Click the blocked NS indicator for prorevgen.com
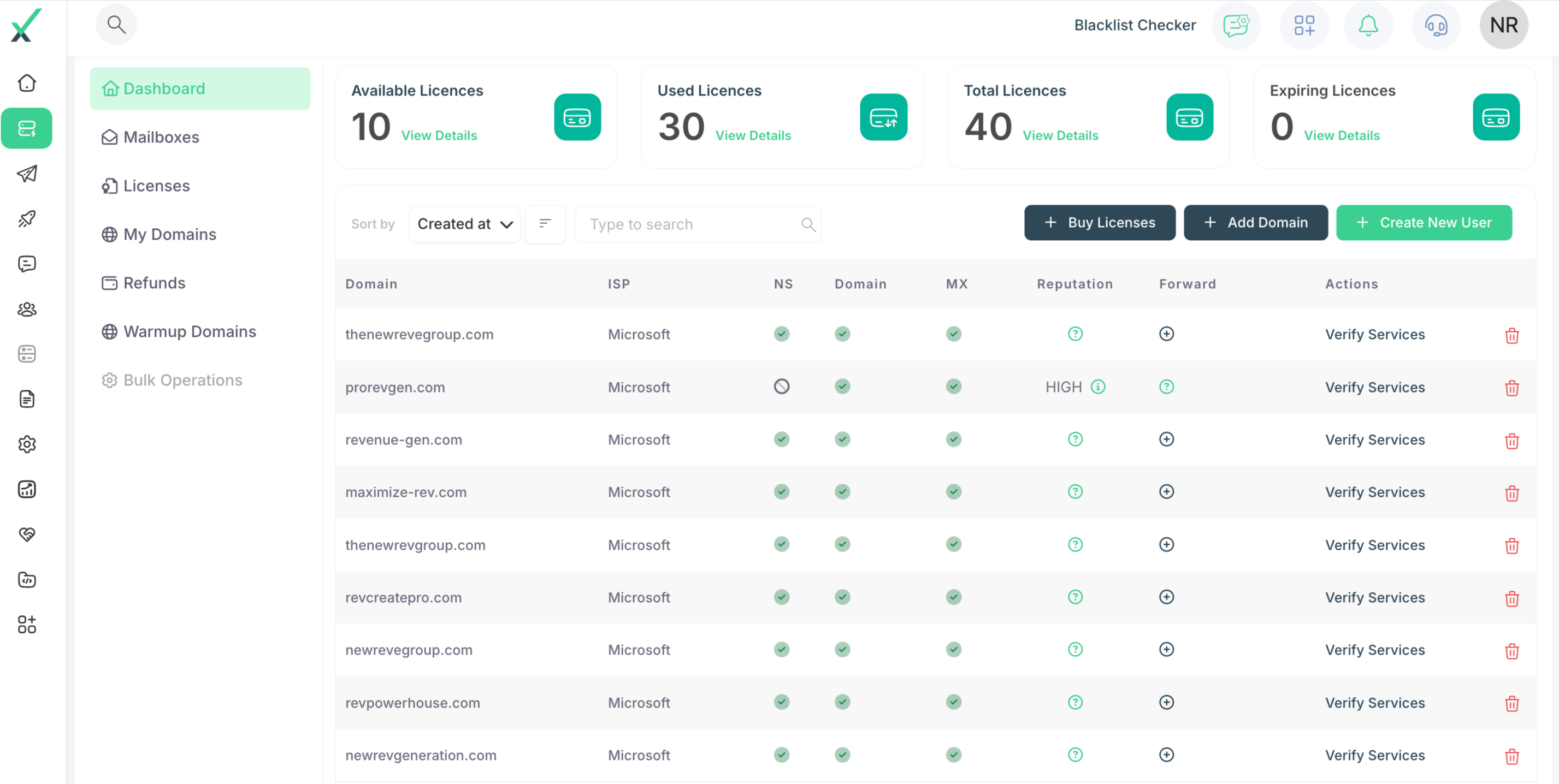 tap(781, 387)
